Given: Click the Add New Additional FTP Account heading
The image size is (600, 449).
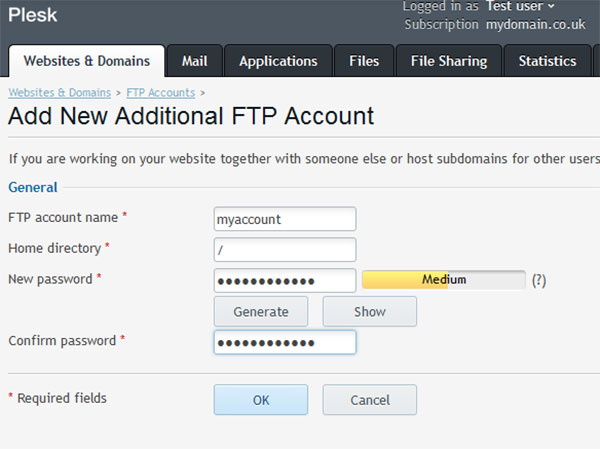Looking at the screenshot, I should point(191,116).
